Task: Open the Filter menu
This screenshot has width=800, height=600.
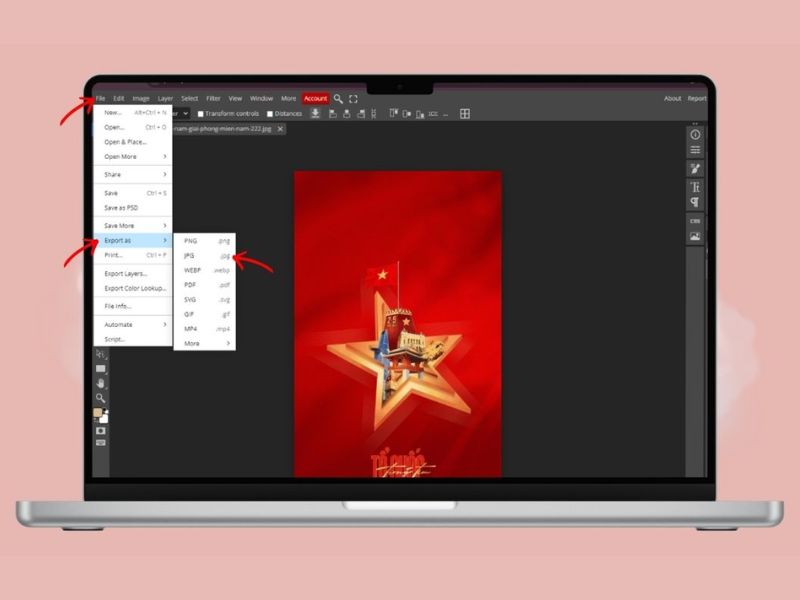Action: point(213,99)
